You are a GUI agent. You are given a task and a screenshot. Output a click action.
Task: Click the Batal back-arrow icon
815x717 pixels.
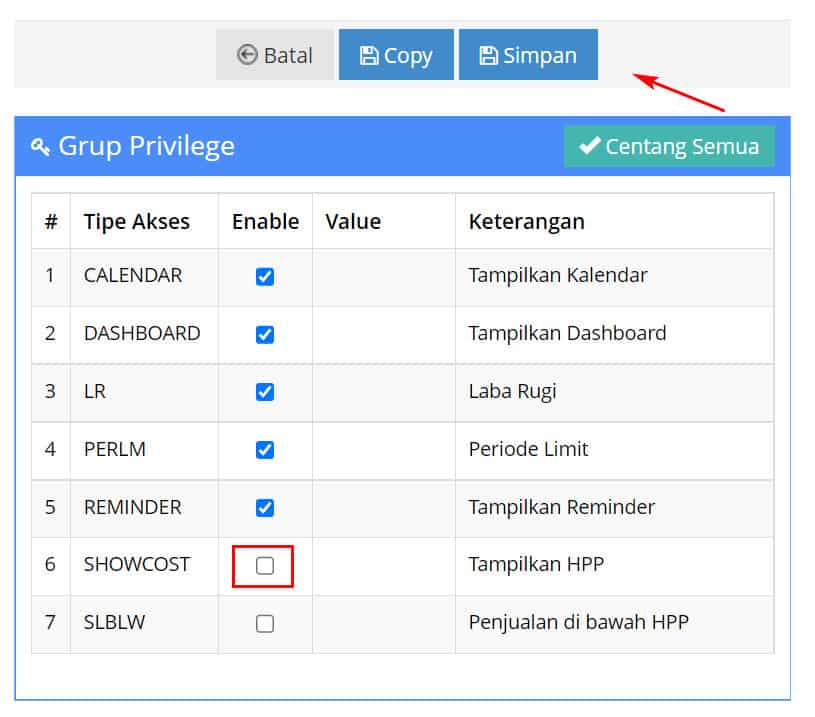pyautogui.click(x=247, y=55)
